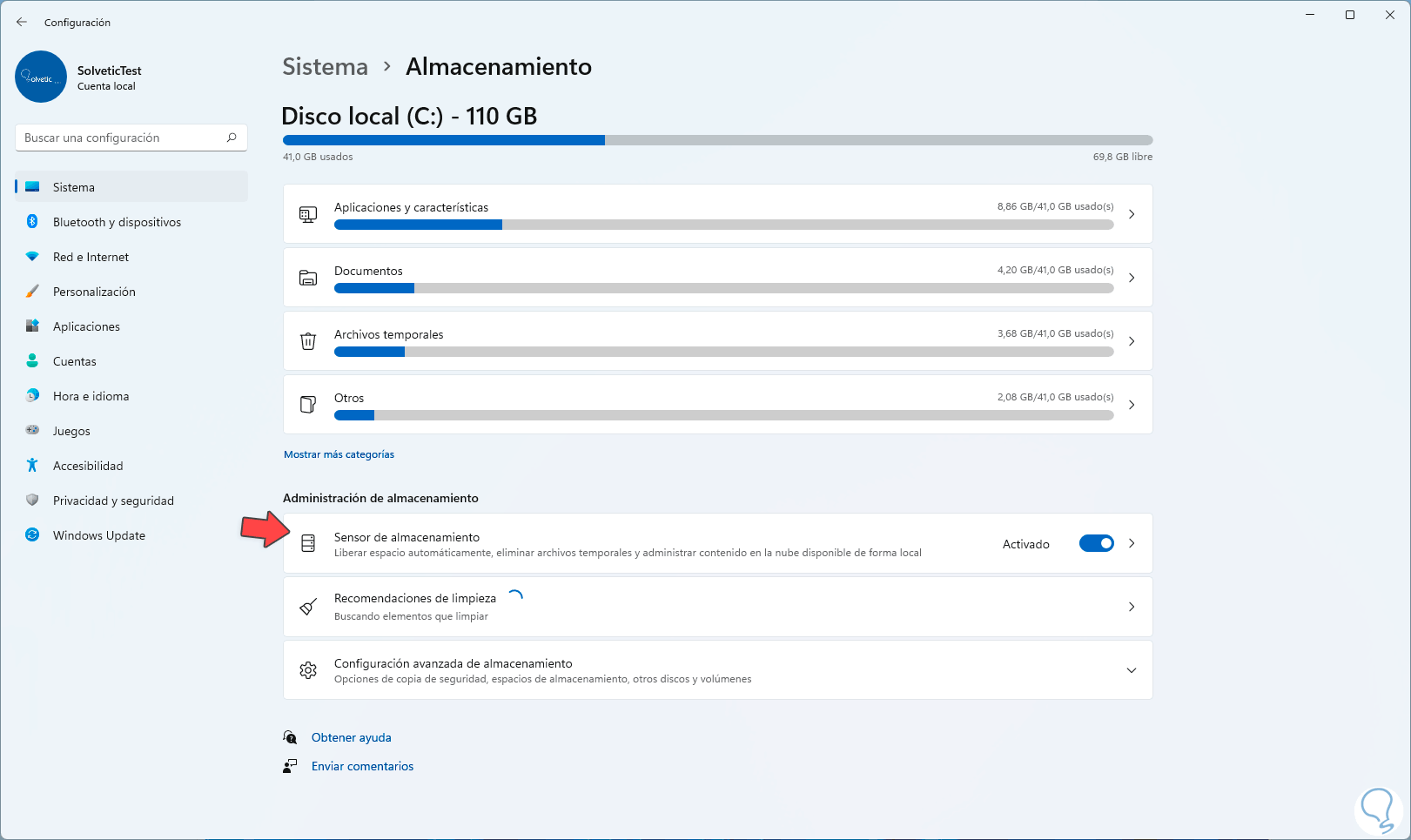Select Red e Internet in sidebar
The image size is (1411, 840).
91,257
